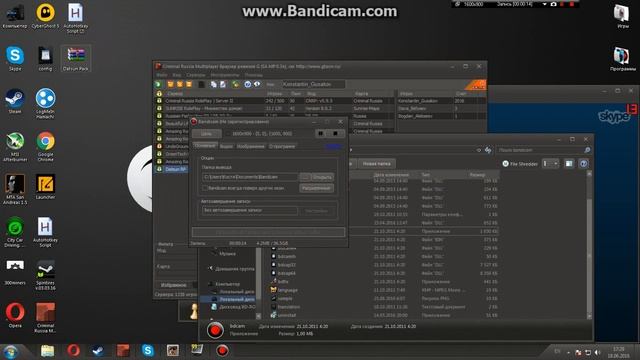This screenshot has height=360, width=640.
Task: Click the Bandicam record icon in taskbar
Action: pyautogui.click(x=222, y=350)
